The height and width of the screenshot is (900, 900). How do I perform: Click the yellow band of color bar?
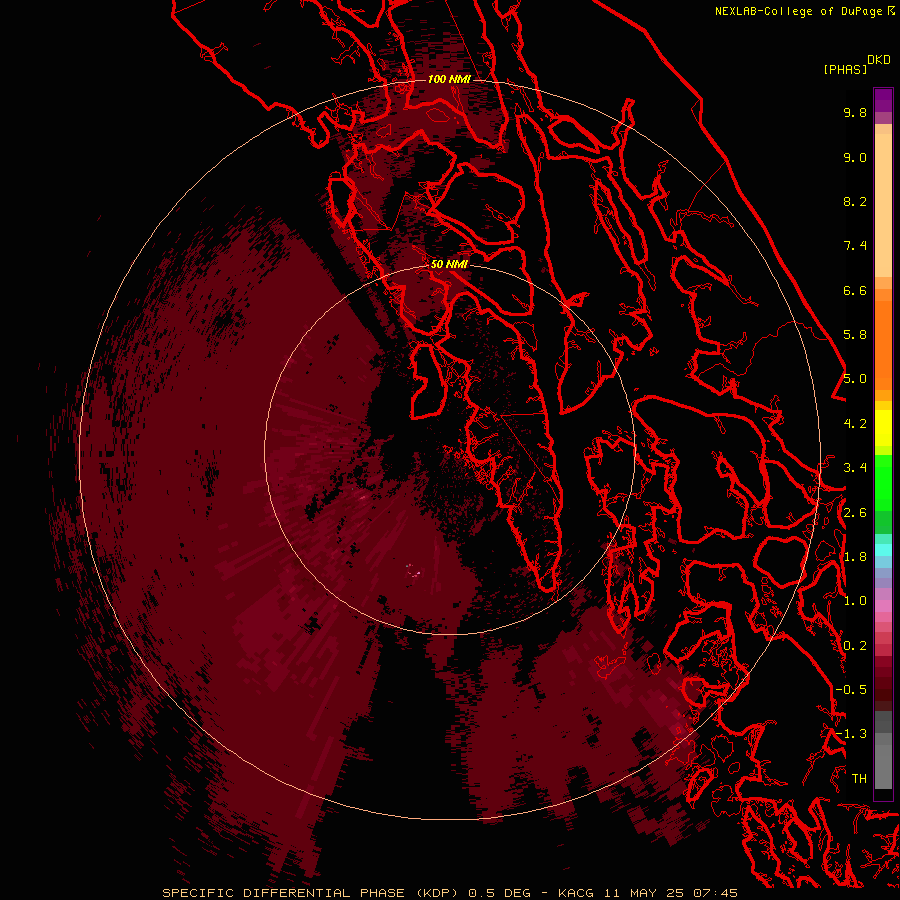click(883, 428)
